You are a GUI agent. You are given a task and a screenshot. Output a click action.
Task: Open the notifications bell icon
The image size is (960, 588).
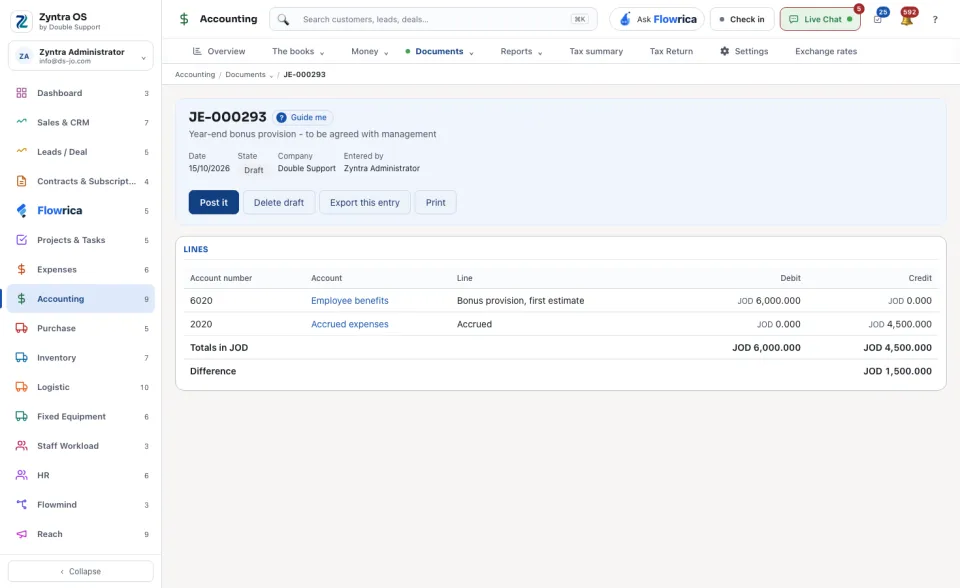907,20
